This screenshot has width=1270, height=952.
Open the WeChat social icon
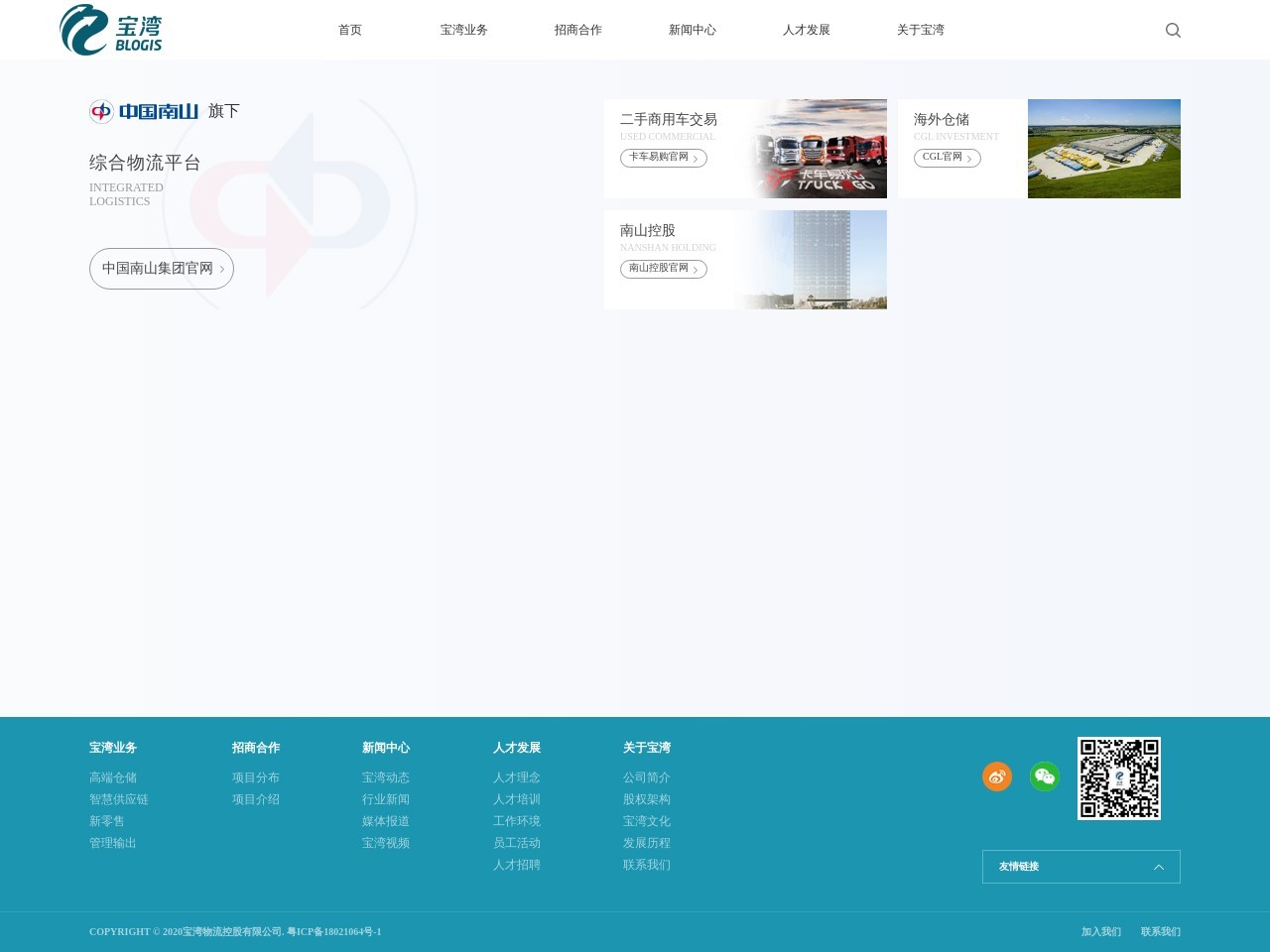[x=1045, y=776]
